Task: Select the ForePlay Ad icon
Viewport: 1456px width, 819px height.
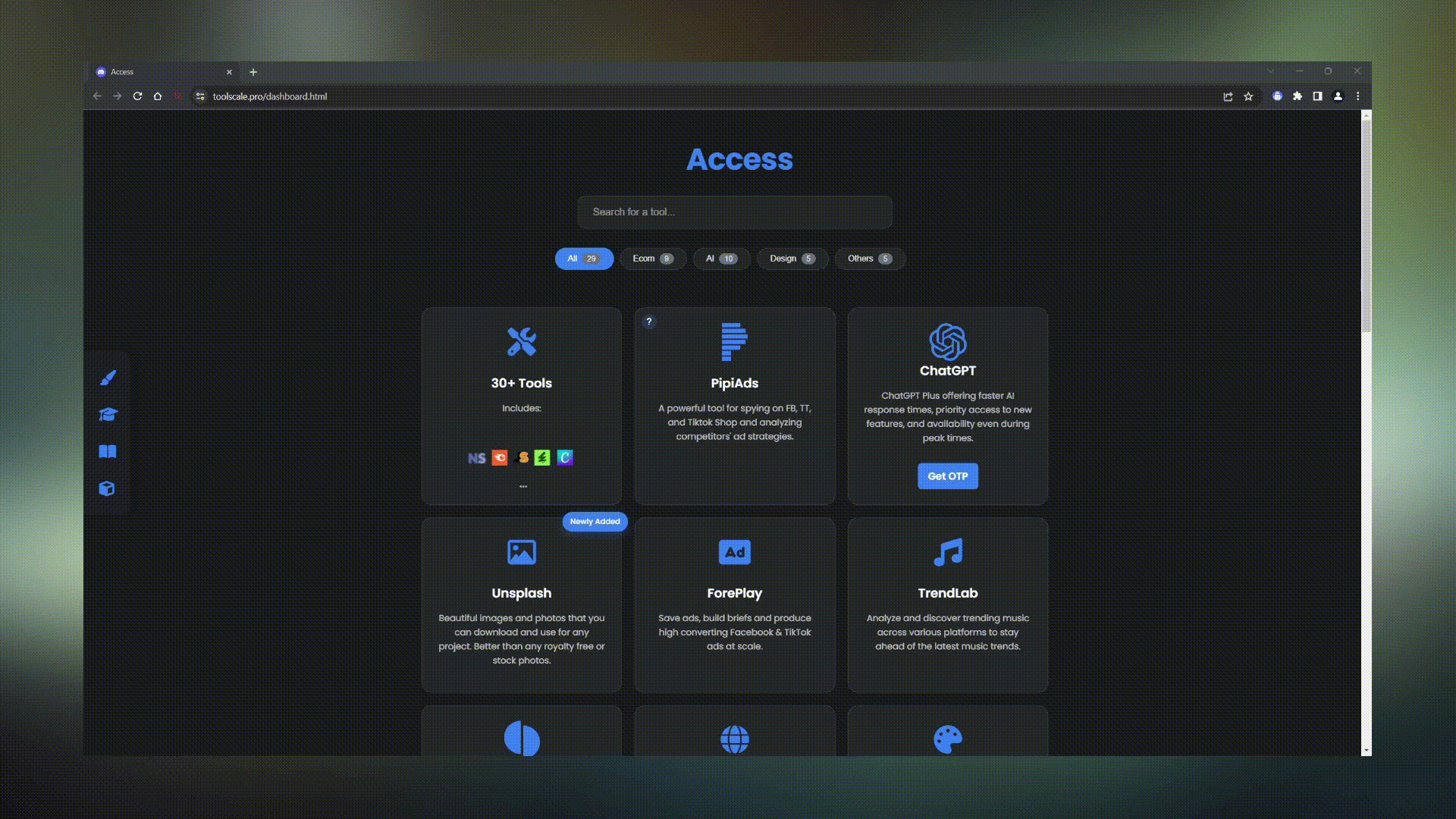Action: click(x=734, y=552)
